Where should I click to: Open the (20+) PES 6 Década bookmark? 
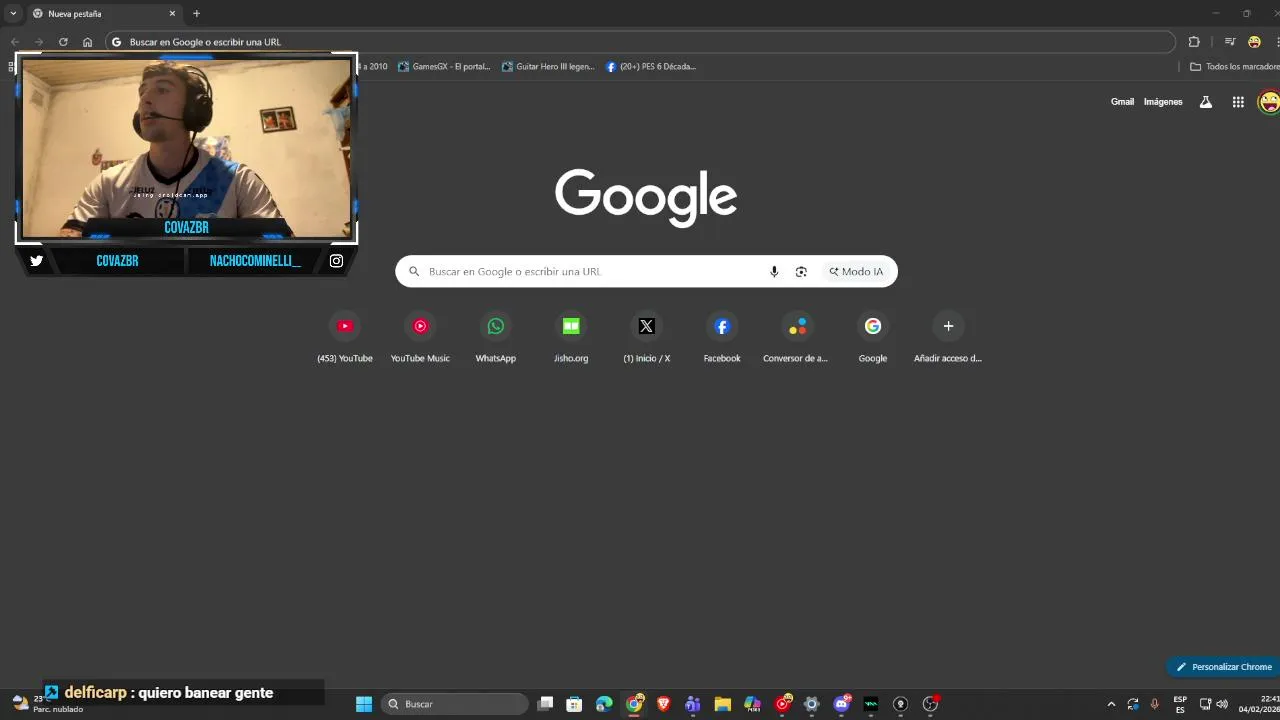(x=651, y=67)
